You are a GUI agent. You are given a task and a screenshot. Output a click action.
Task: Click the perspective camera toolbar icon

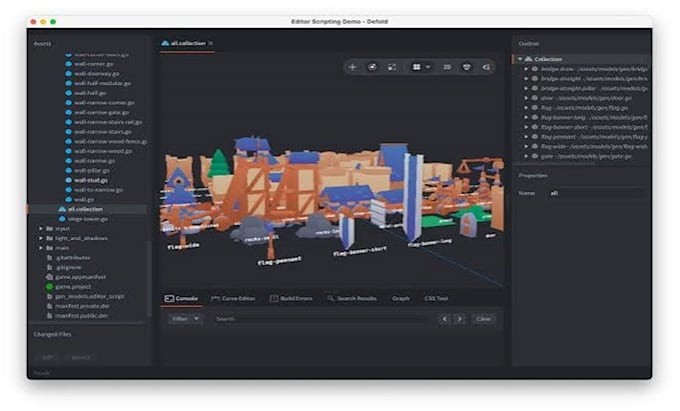467,67
